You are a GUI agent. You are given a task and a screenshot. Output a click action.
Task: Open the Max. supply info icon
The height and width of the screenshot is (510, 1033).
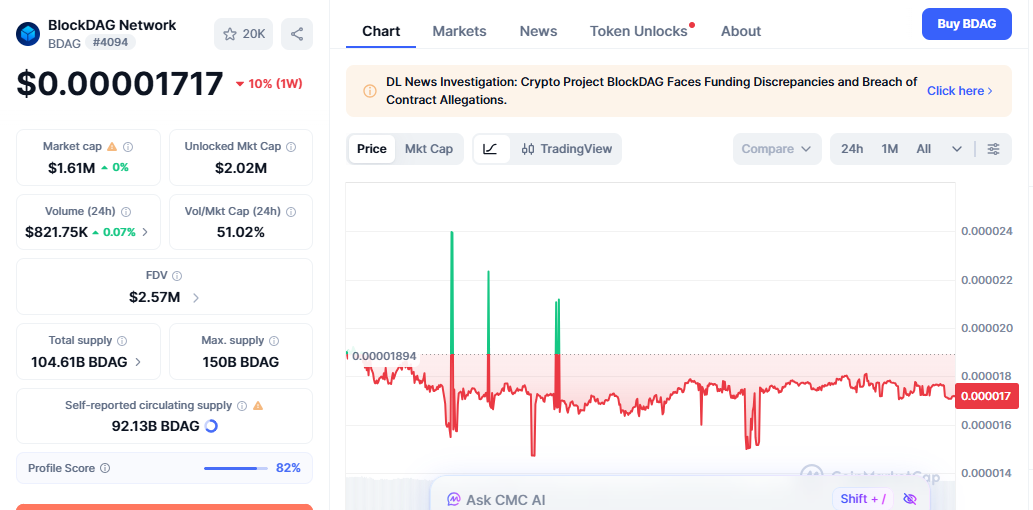click(x=274, y=341)
